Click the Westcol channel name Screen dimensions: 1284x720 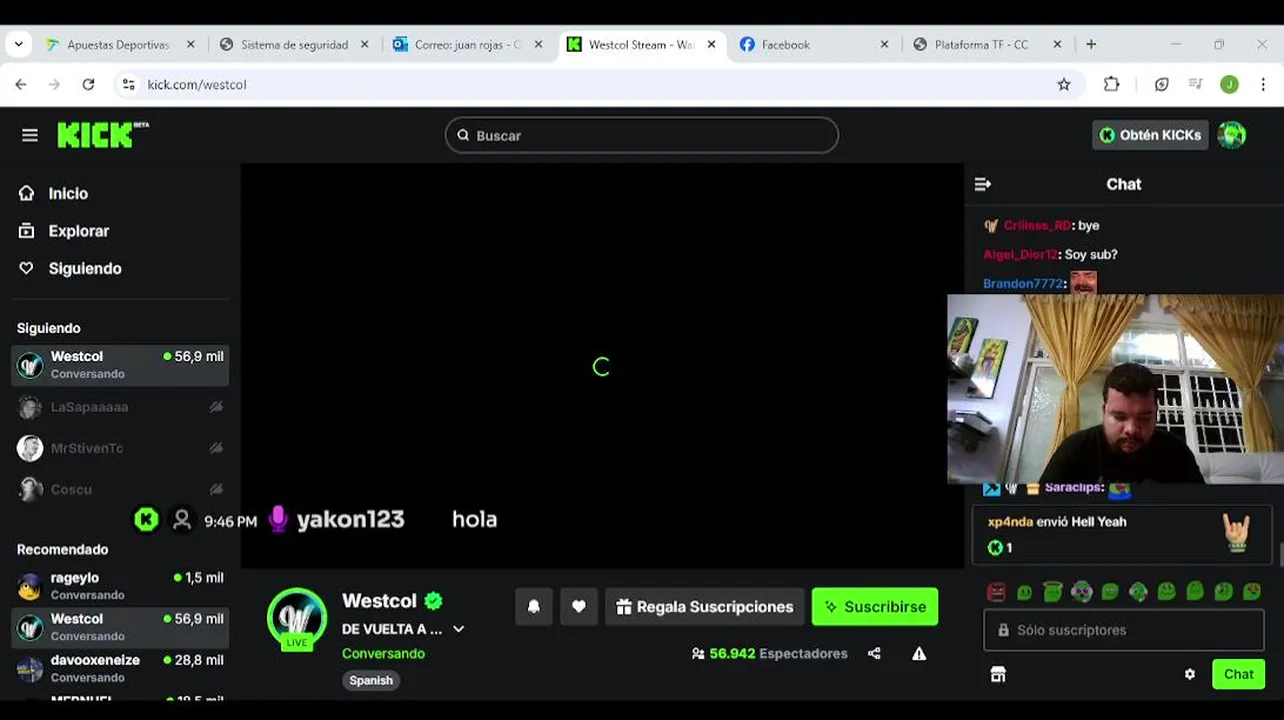[x=379, y=601]
